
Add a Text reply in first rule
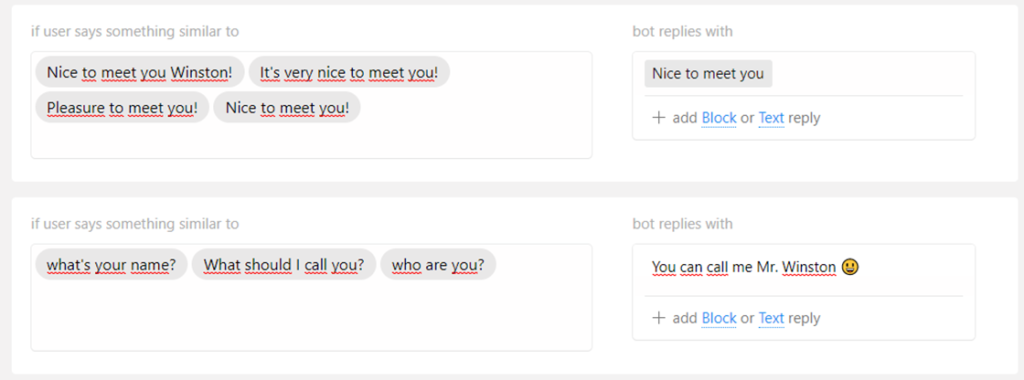tap(771, 118)
